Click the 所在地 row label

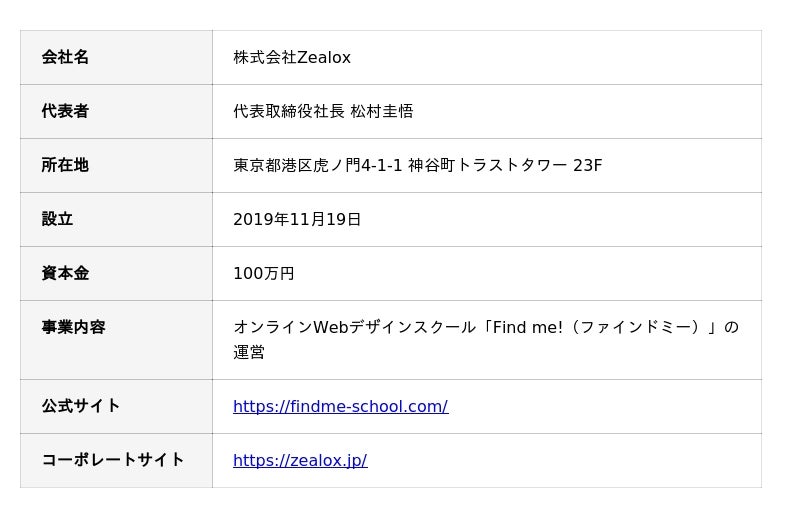(65, 165)
